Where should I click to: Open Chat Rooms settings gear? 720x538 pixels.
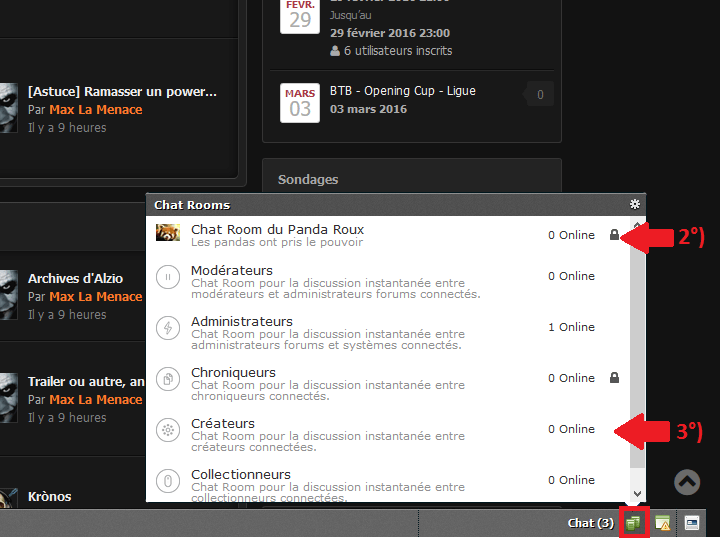point(635,204)
